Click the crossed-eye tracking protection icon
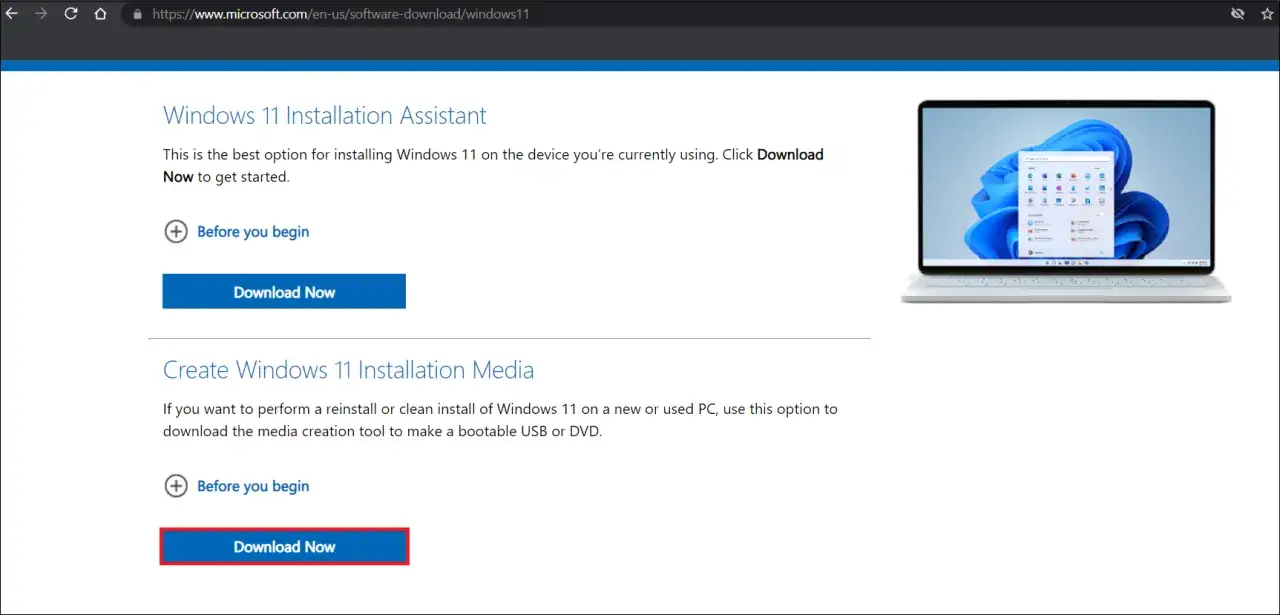The image size is (1280, 615). [1237, 15]
